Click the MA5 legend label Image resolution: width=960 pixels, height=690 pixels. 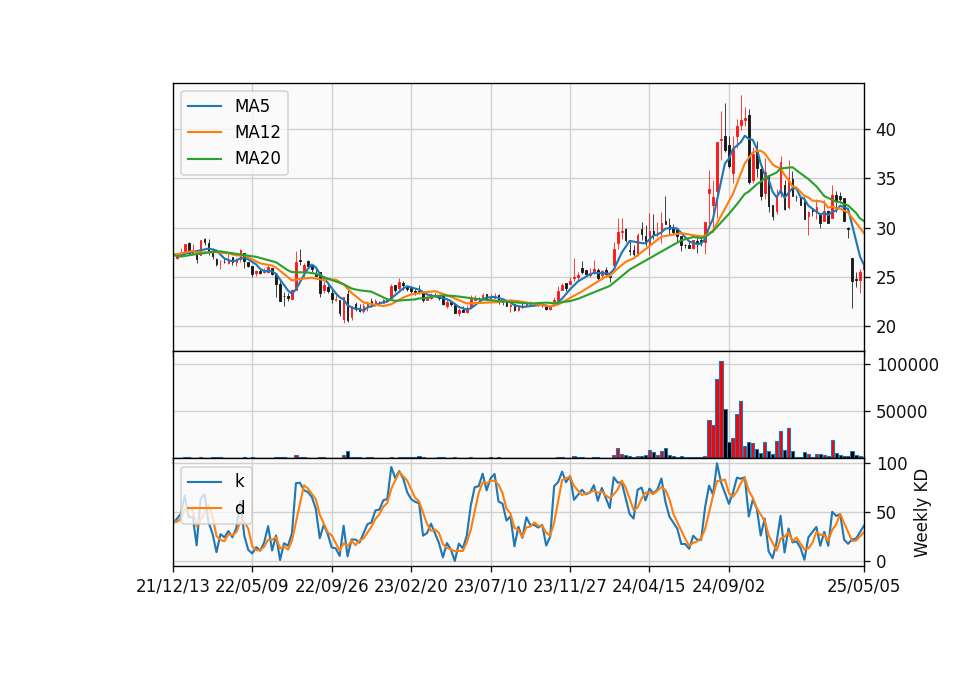[252, 106]
